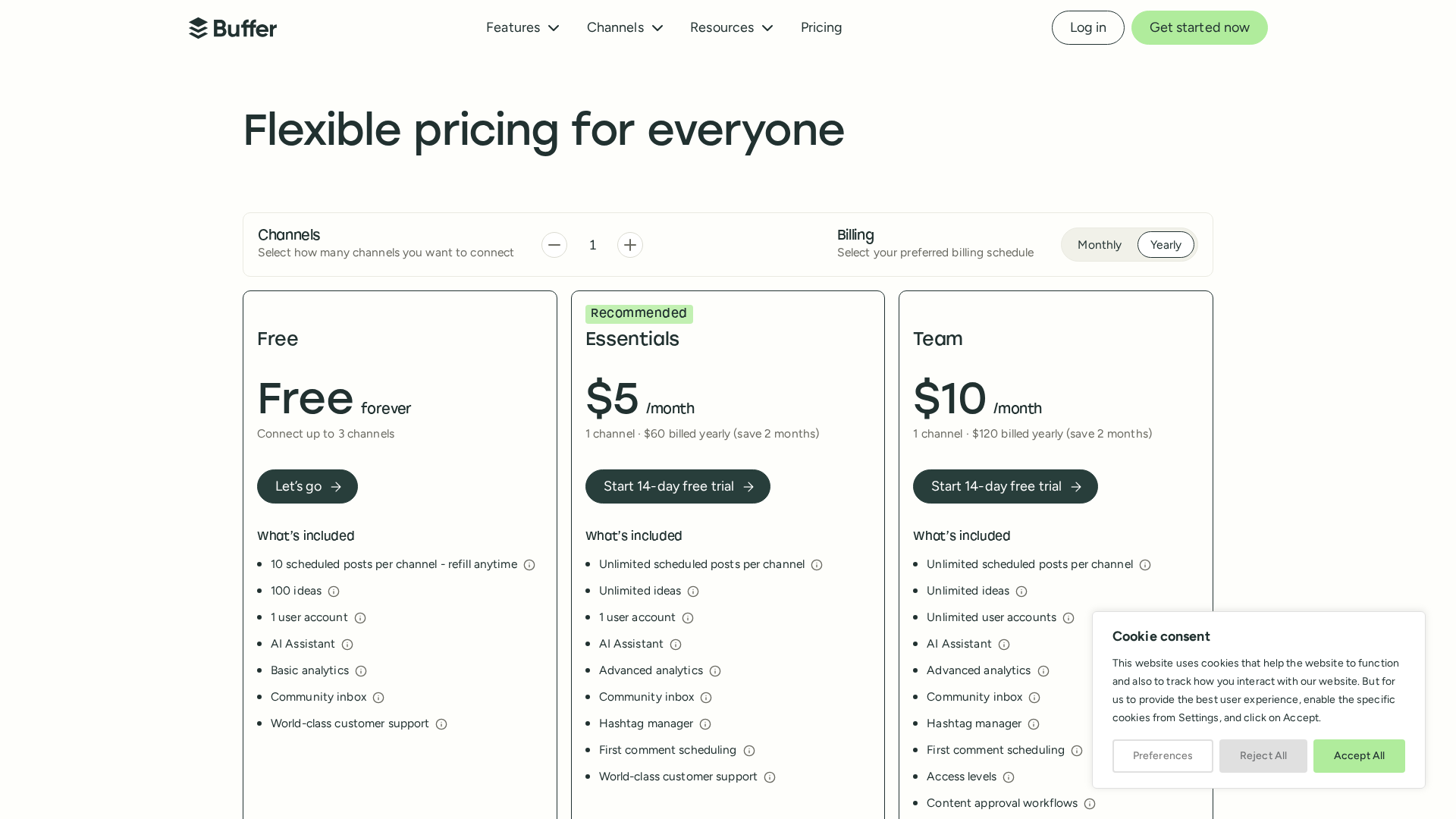Click info icon next to World-class support in Free plan
Screen dimensions: 1456x819
point(441,724)
